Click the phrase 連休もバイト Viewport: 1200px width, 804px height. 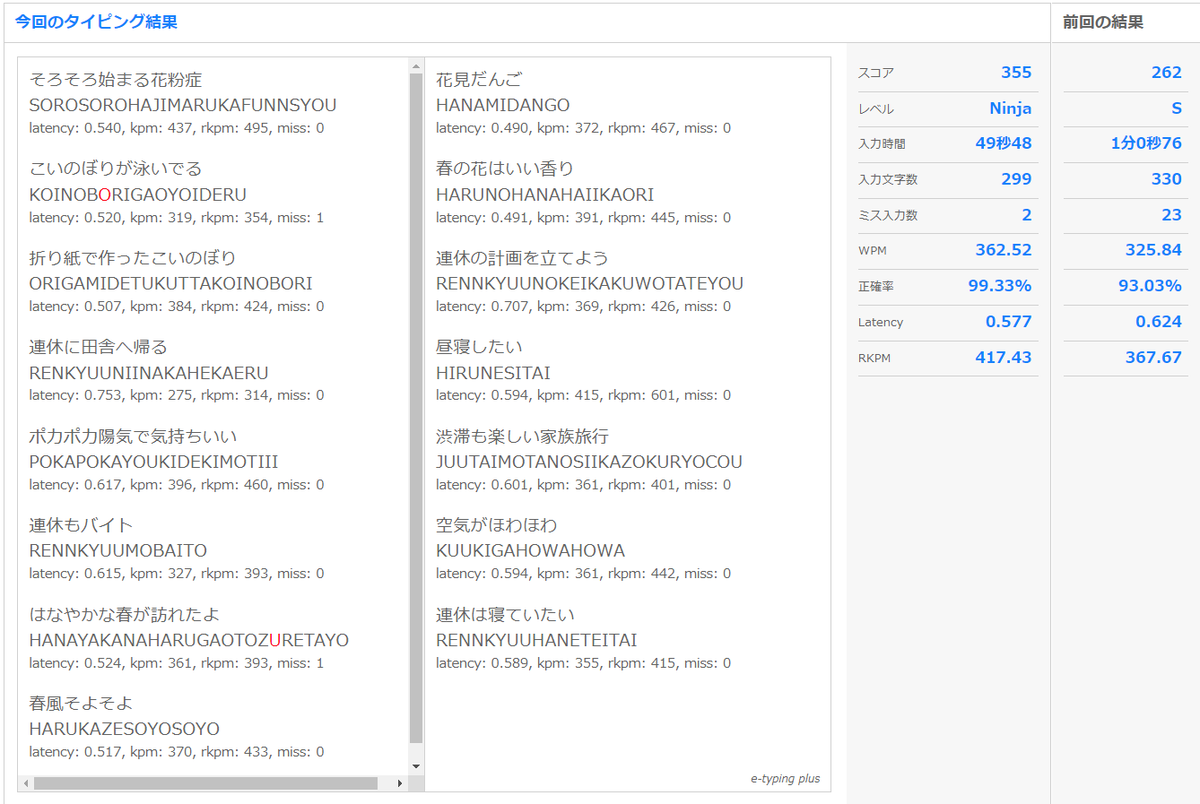coord(81,525)
